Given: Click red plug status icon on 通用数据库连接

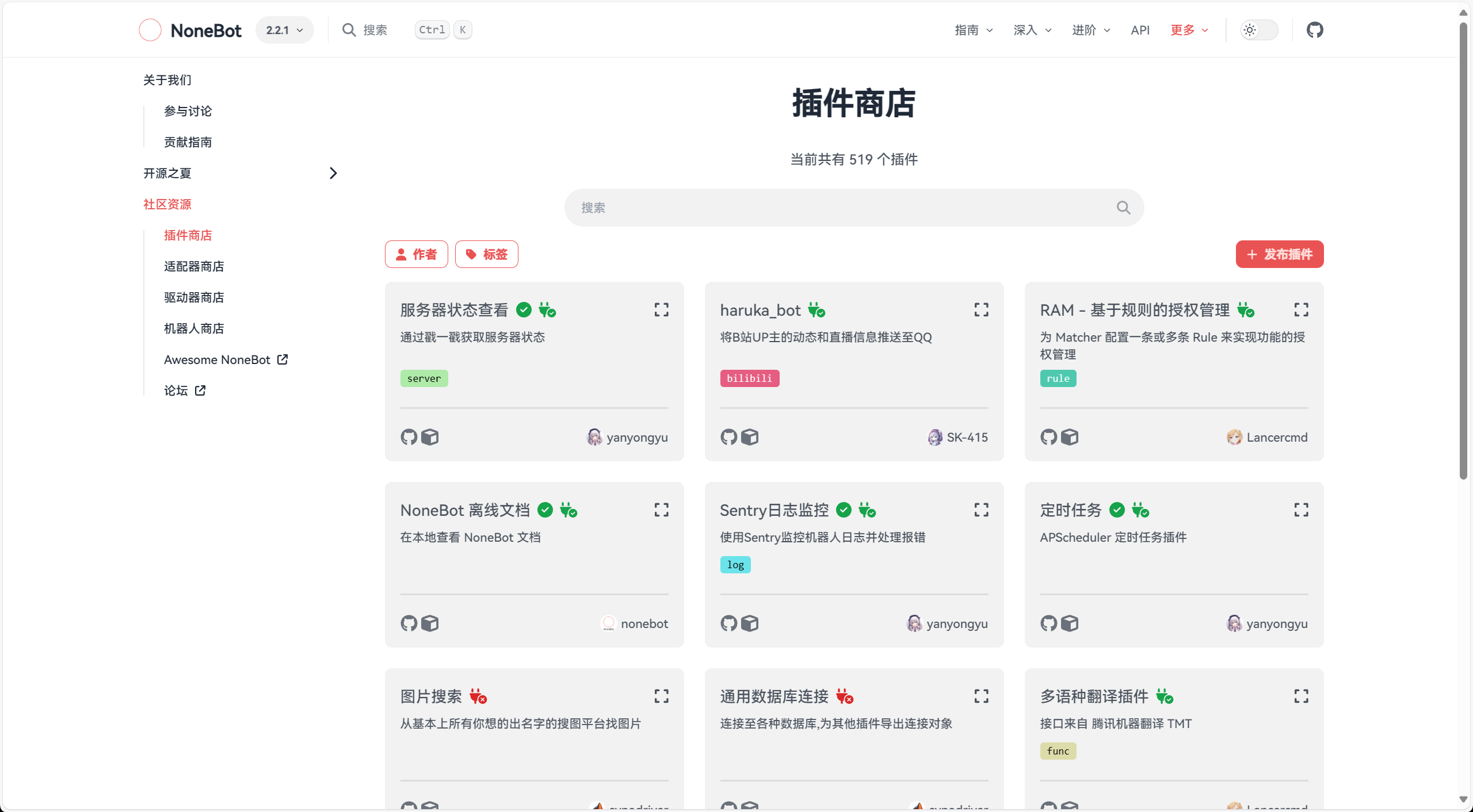Looking at the screenshot, I should pos(845,696).
